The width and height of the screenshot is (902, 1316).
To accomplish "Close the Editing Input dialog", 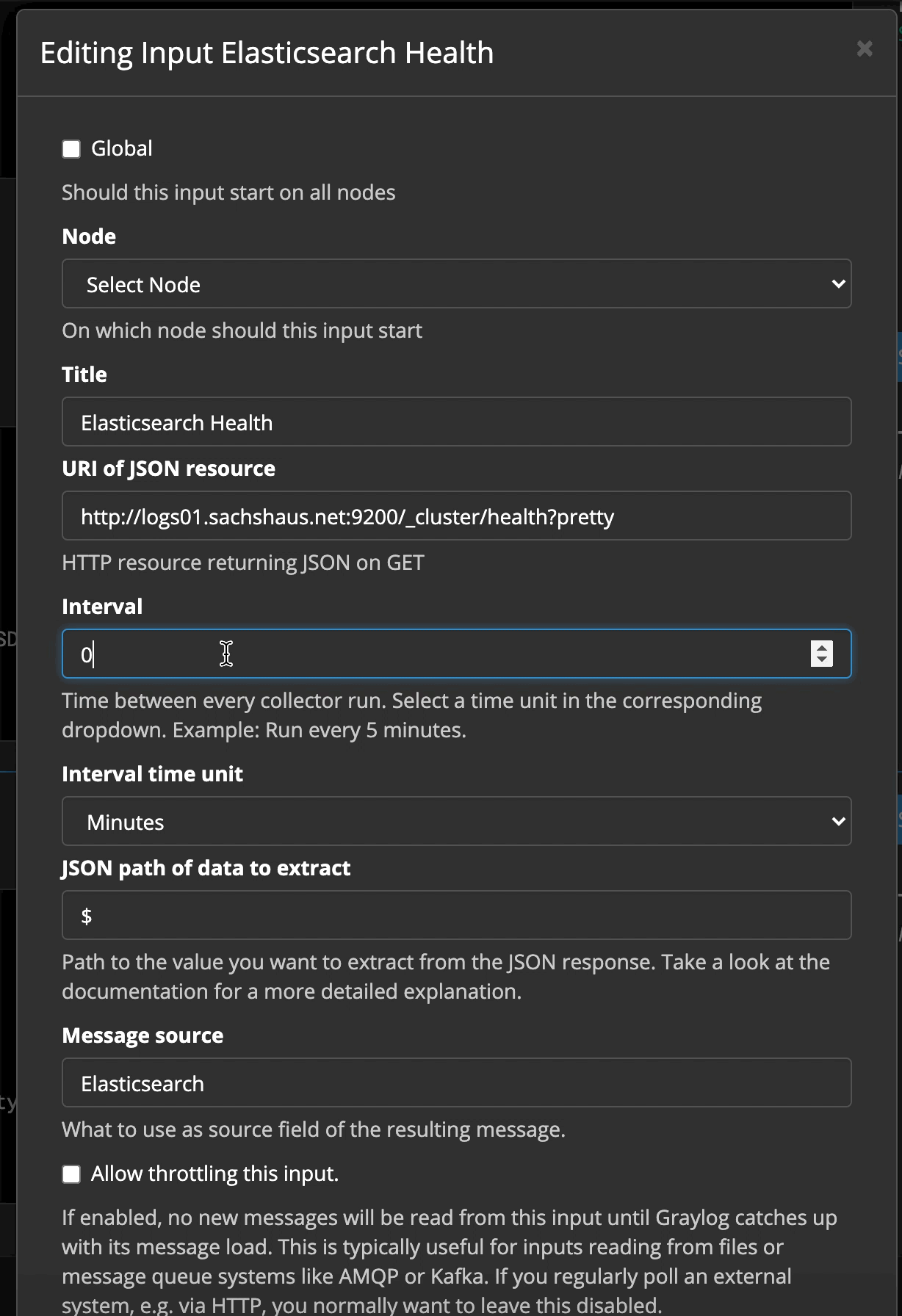I will (x=865, y=49).
